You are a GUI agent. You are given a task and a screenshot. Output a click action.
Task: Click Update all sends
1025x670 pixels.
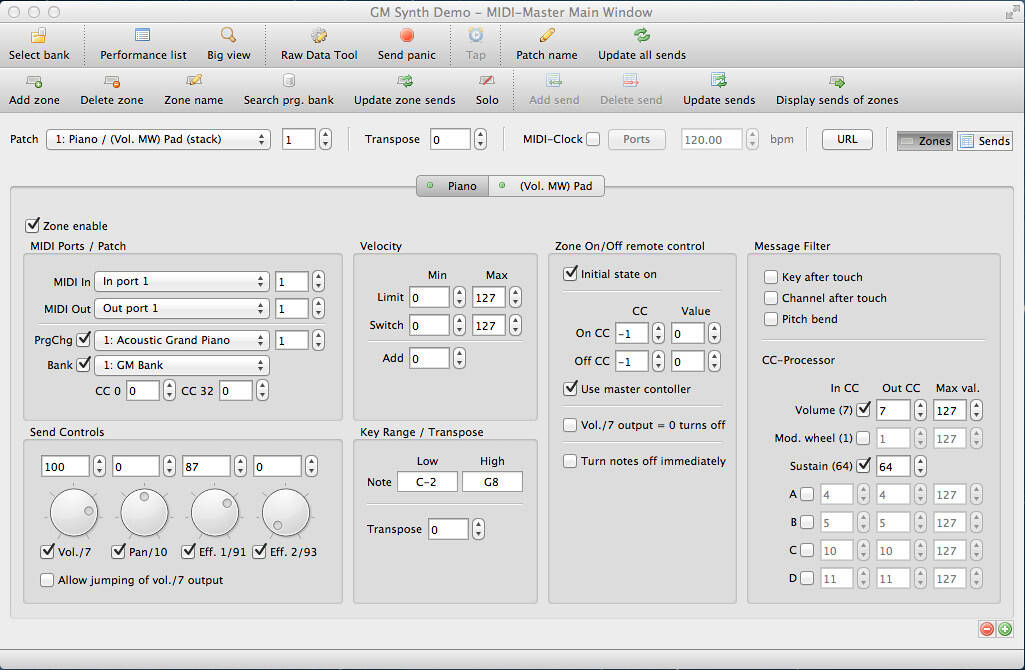642,44
